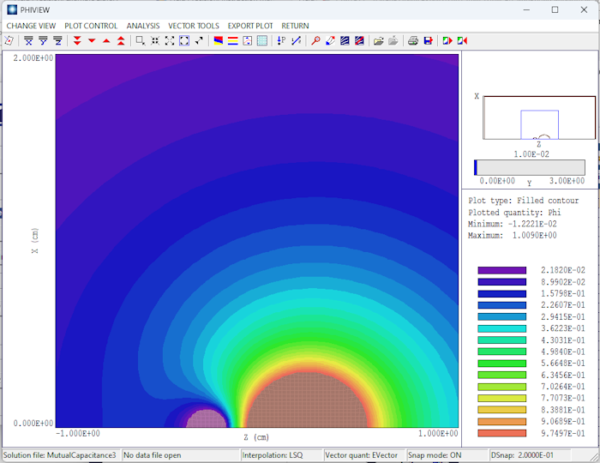Click the element plot style icon
The height and width of the screenshot is (463, 600).
247,41
